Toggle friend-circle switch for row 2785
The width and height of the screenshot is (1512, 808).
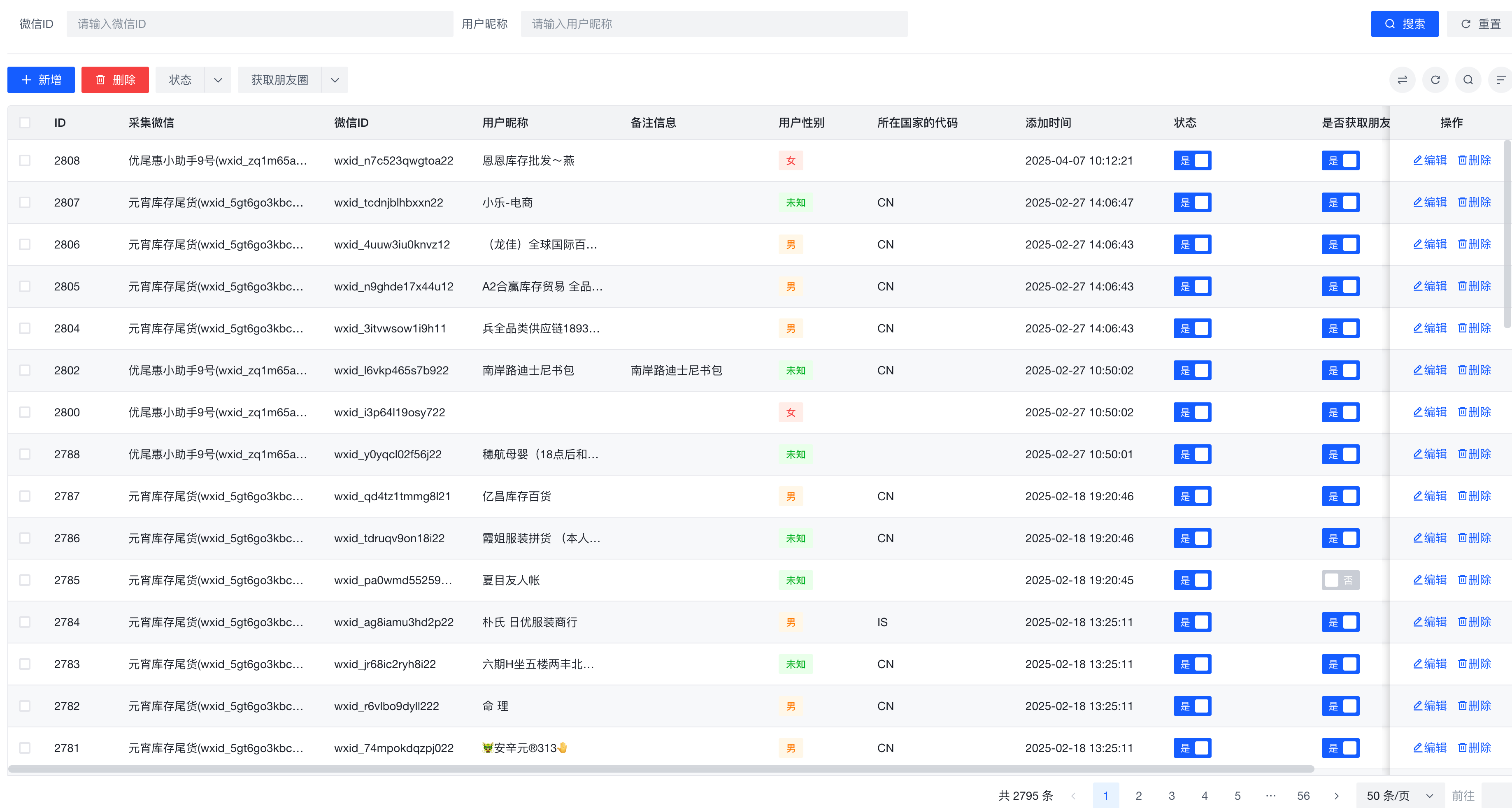pos(1340,580)
